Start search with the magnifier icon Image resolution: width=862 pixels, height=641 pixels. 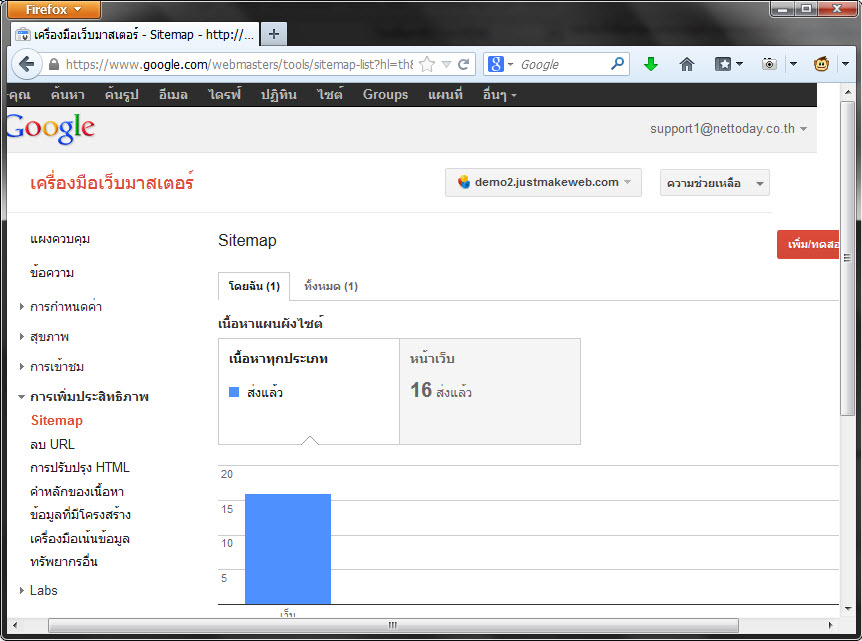617,64
